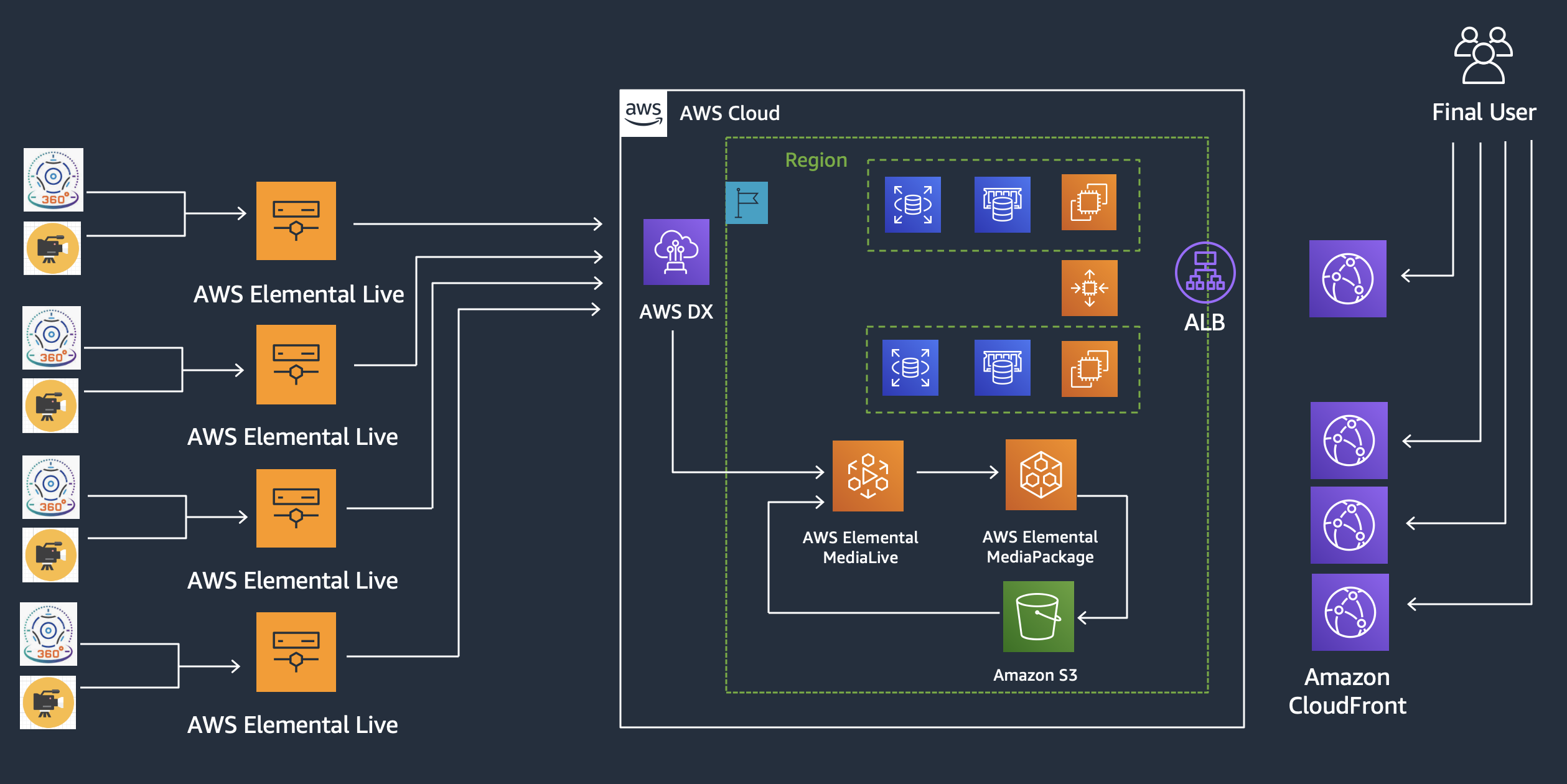
Task: Select the AWS Elemental MediaPackage icon
Action: [x=1041, y=475]
